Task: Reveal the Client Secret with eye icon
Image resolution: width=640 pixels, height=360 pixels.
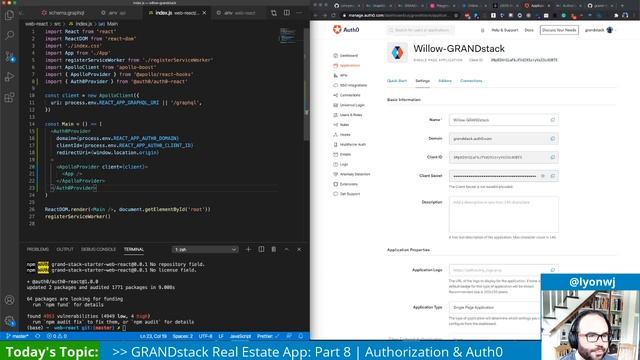Action: coord(543,176)
